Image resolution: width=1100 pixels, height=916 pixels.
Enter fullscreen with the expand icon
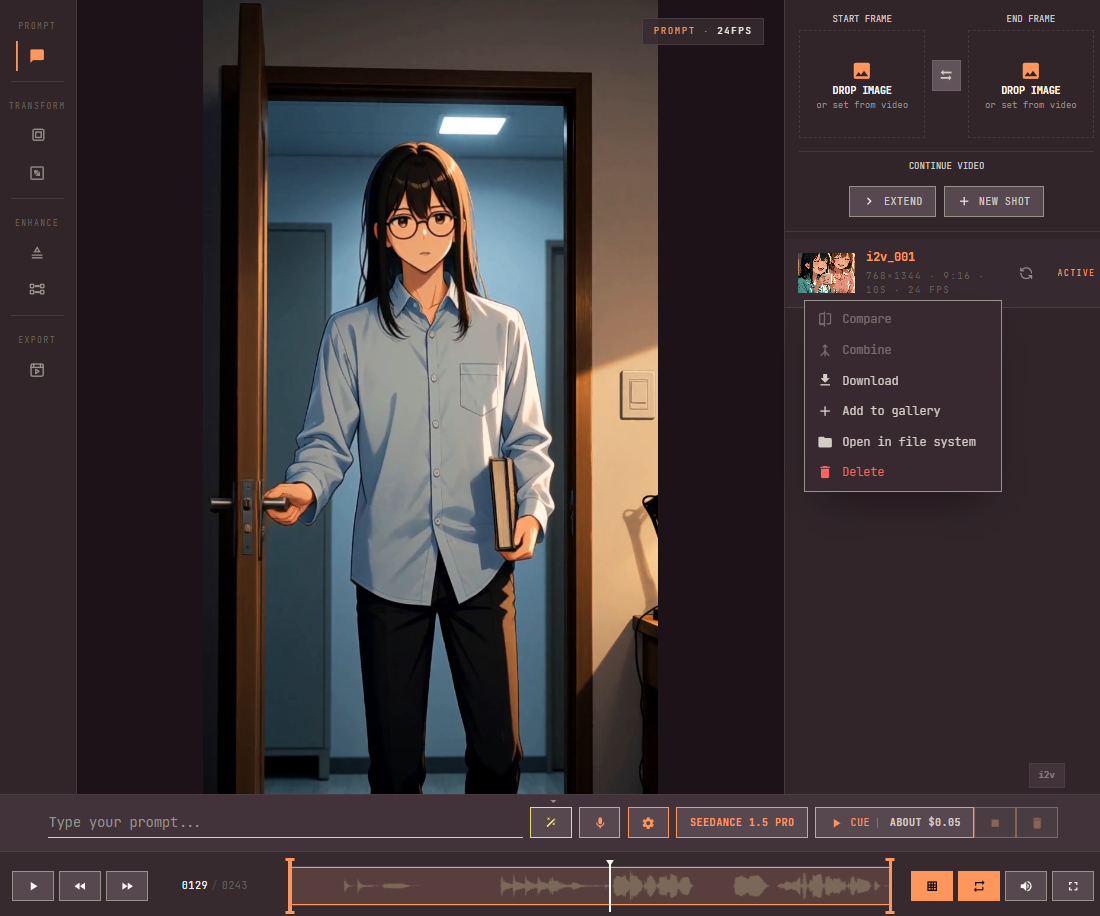coord(1073,886)
